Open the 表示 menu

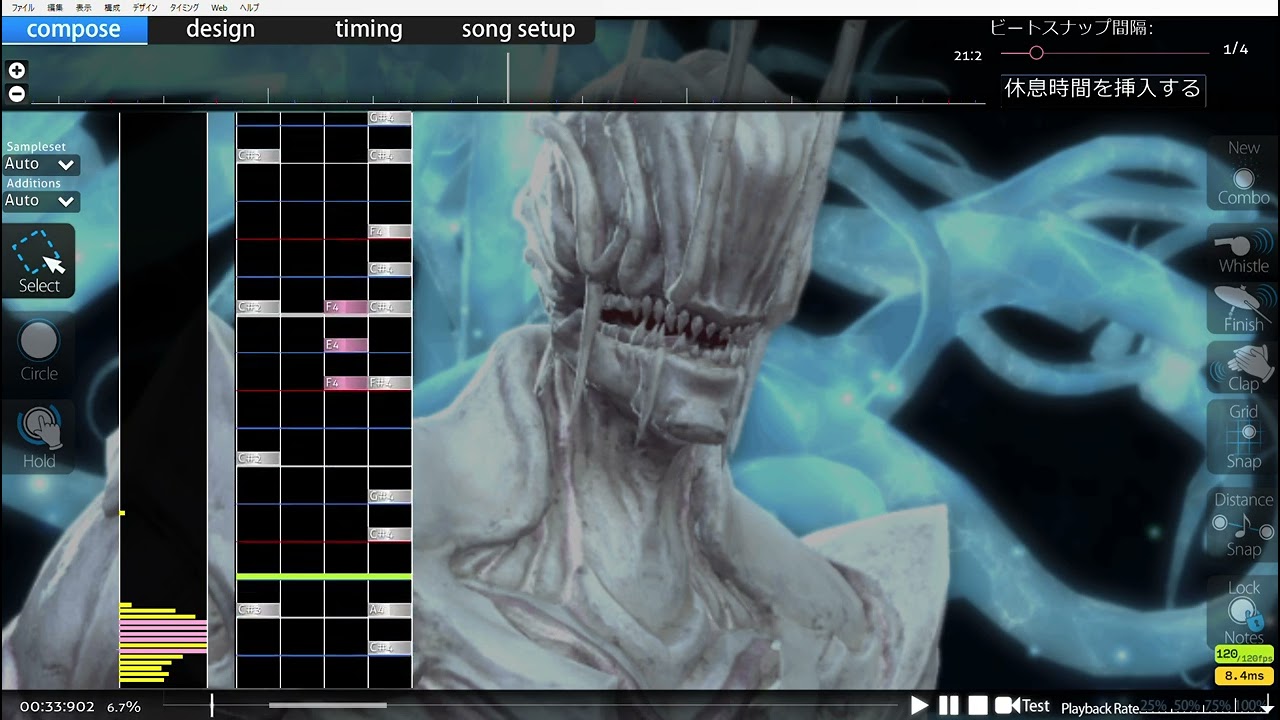[x=84, y=8]
